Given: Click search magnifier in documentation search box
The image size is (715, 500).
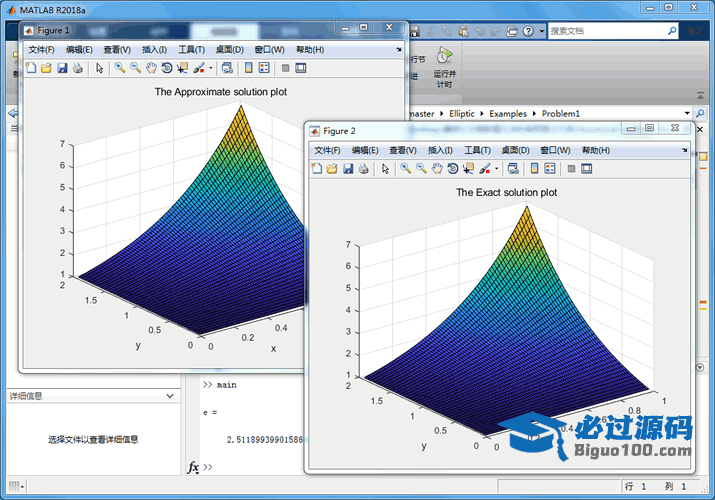Looking at the screenshot, I should click(672, 31).
